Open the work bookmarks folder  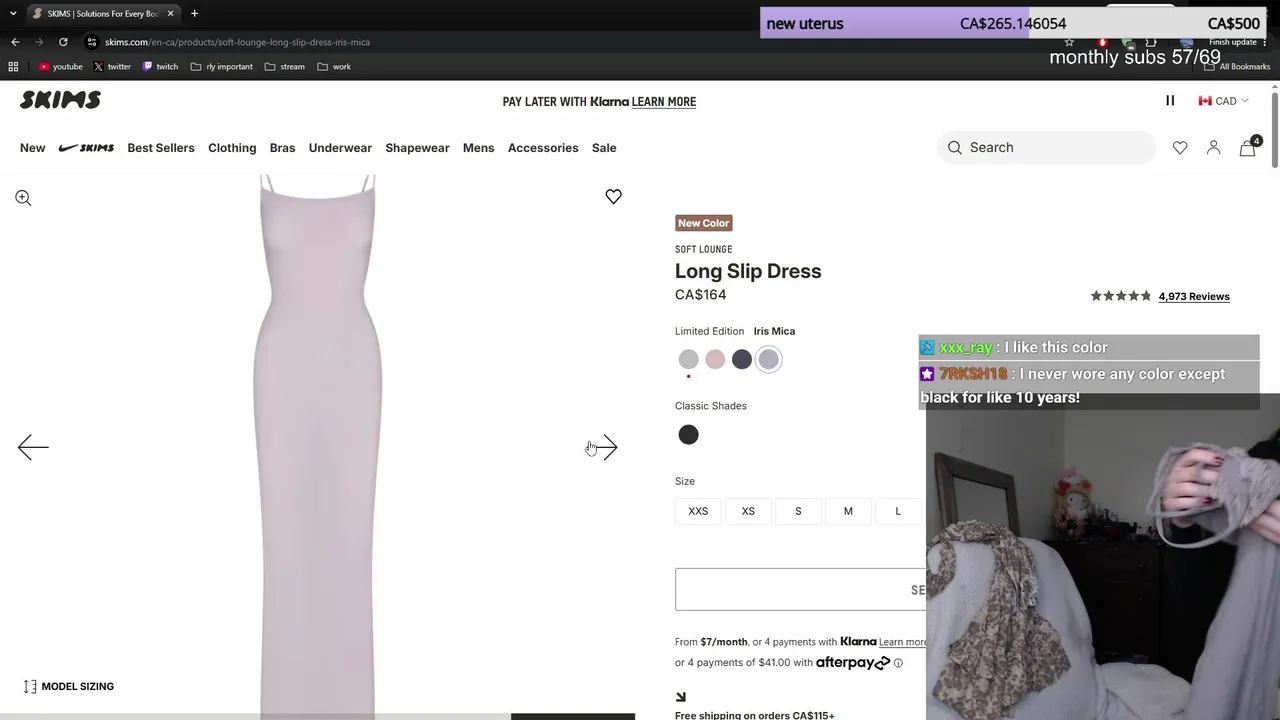334,67
